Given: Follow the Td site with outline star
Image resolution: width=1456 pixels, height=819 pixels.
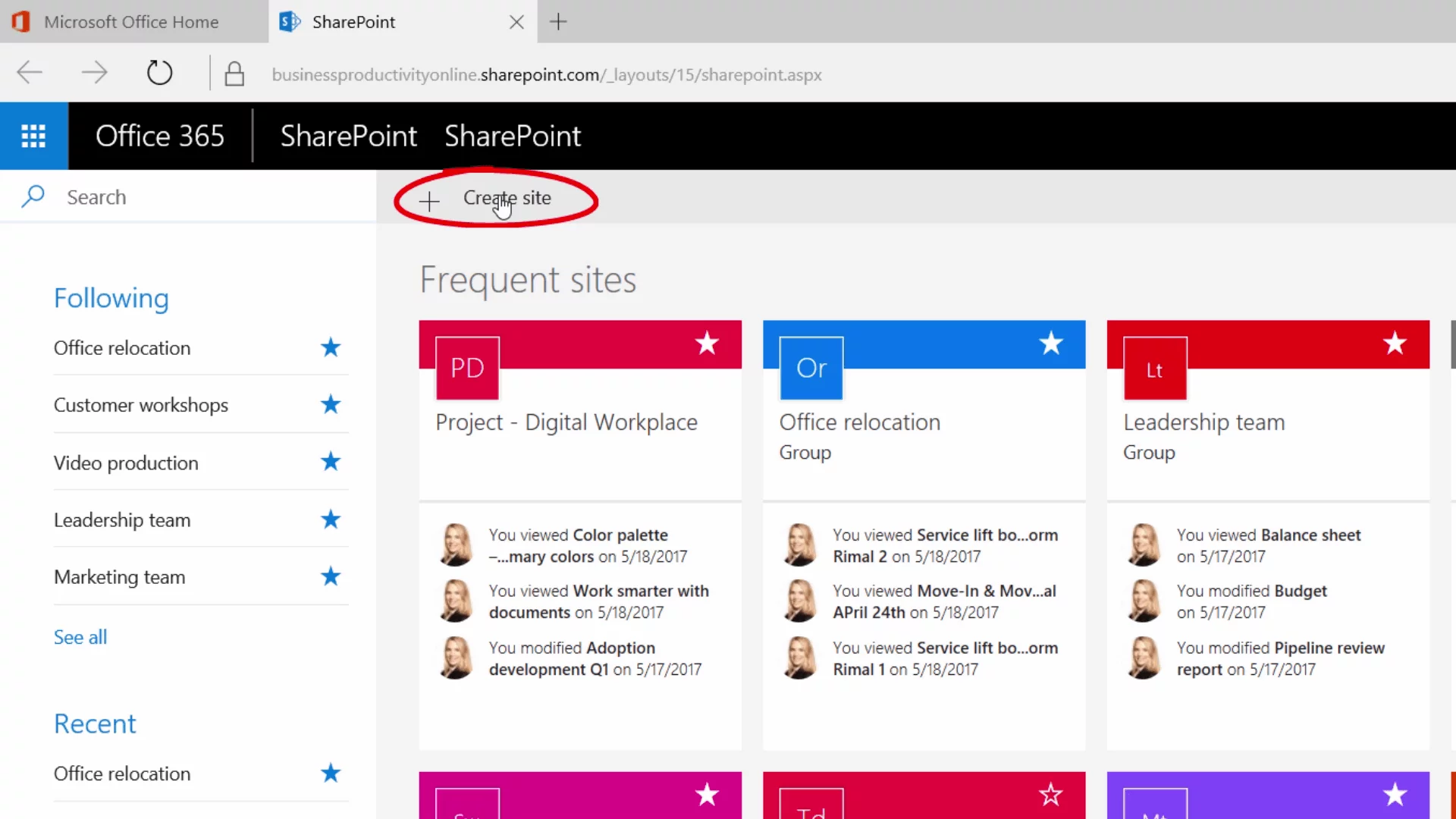Looking at the screenshot, I should tap(1051, 795).
